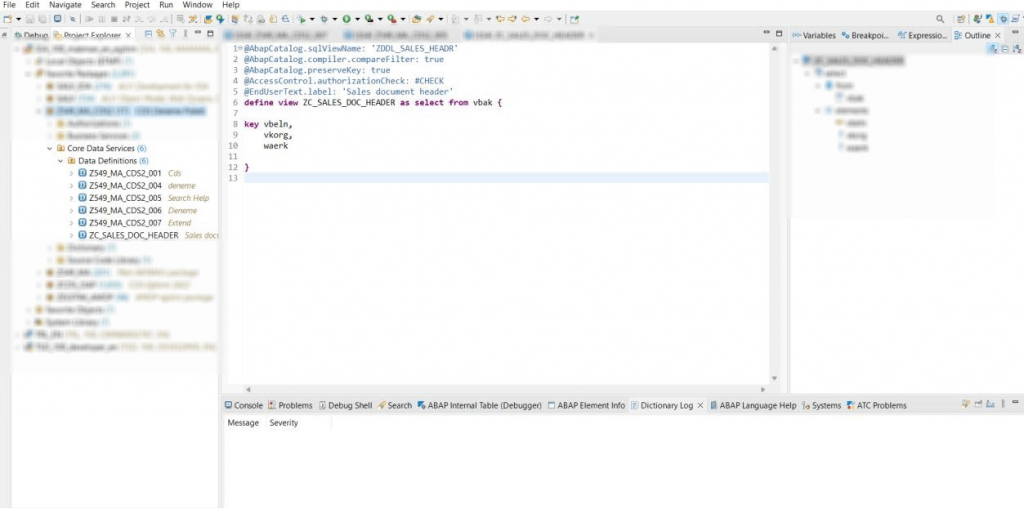Image resolution: width=1024 pixels, height=509 pixels.
Task: Click the editor horizontal scrollbar
Action: point(504,389)
